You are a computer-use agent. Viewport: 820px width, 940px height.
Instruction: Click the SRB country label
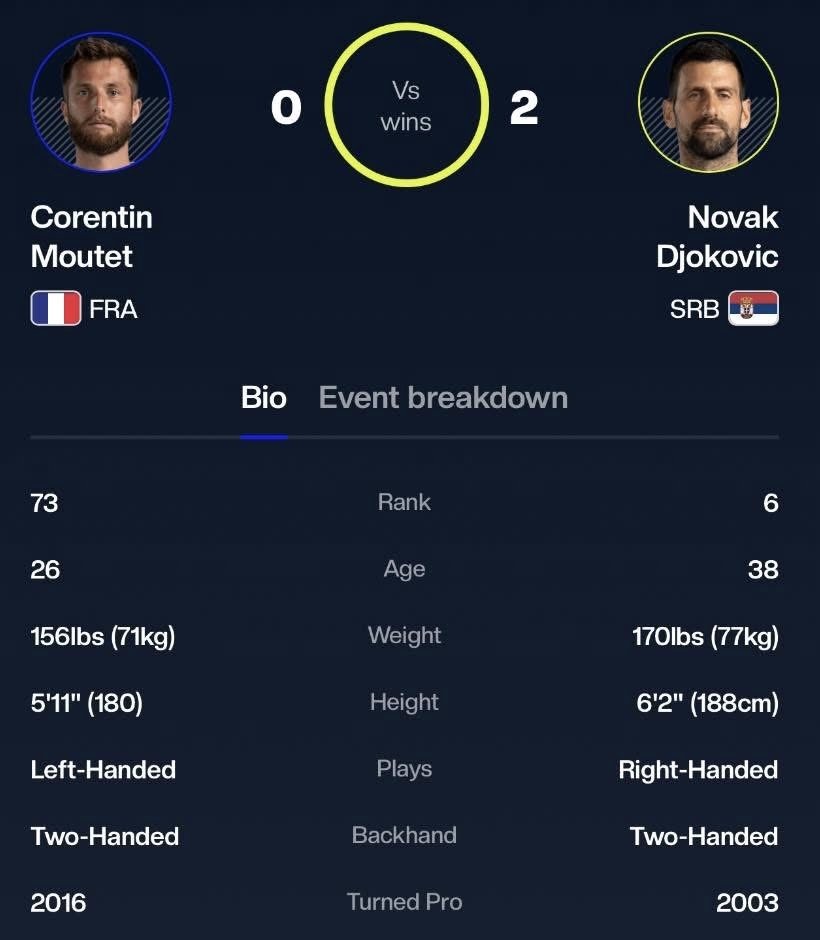(694, 309)
